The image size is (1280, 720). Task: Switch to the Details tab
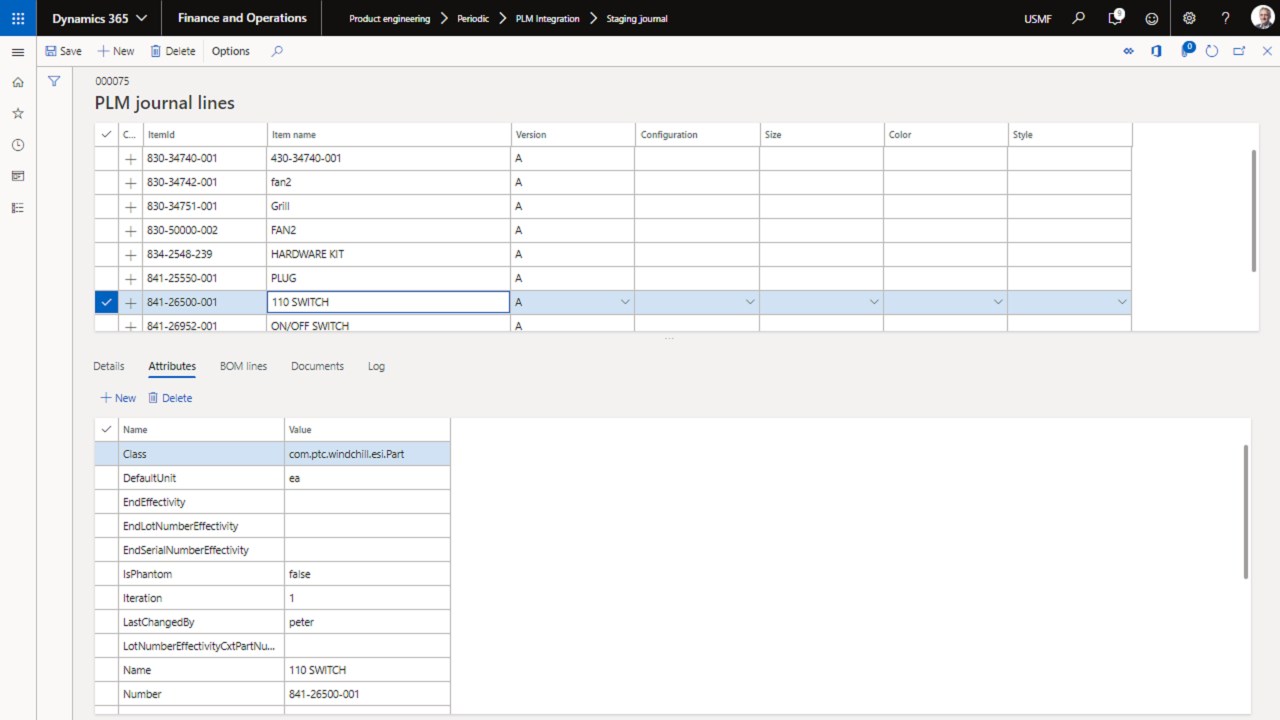click(x=109, y=366)
